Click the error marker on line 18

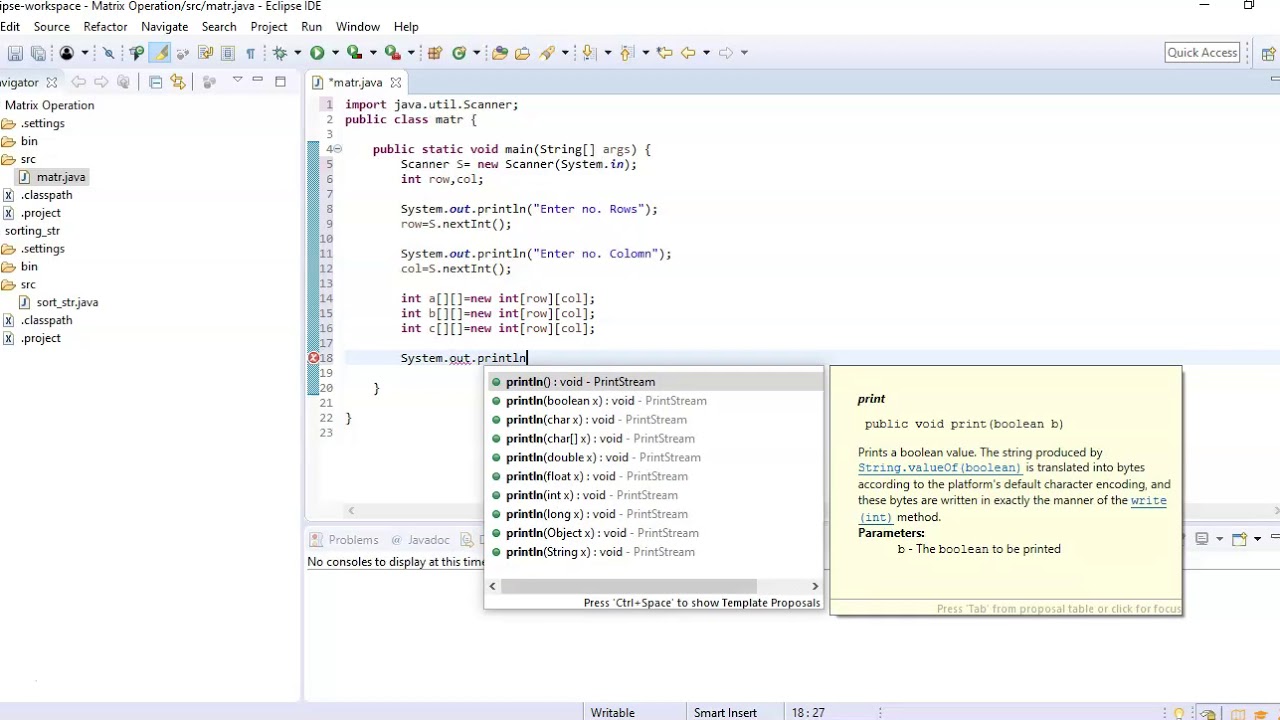[x=313, y=358]
